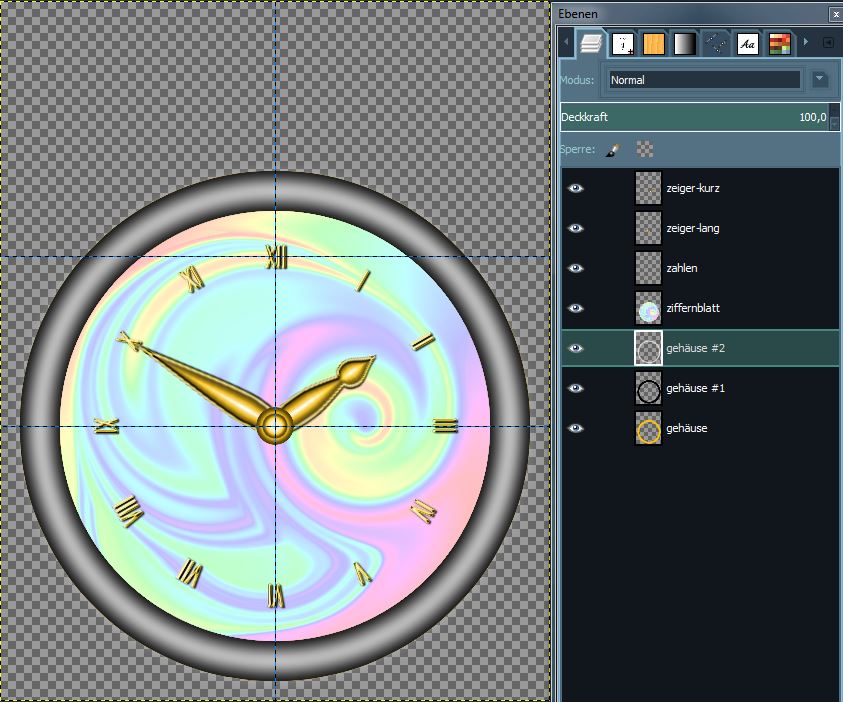Screen dimensions: 843x702
Task: Open the Patterns tab with wood texture
Action: click(x=654, y=44)
